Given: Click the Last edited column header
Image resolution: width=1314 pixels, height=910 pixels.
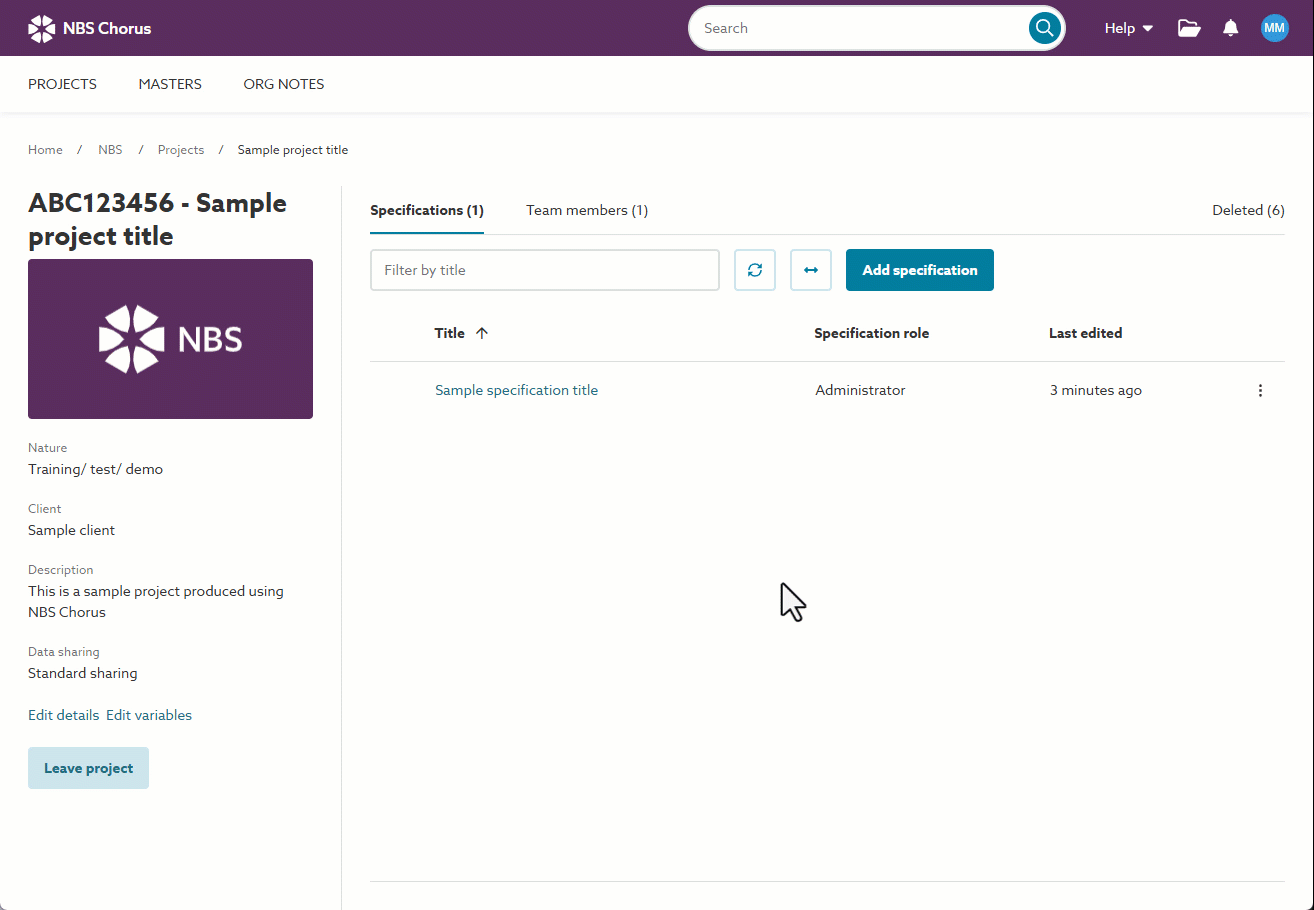Looking at the screenshot, I should pos(1085,333).
